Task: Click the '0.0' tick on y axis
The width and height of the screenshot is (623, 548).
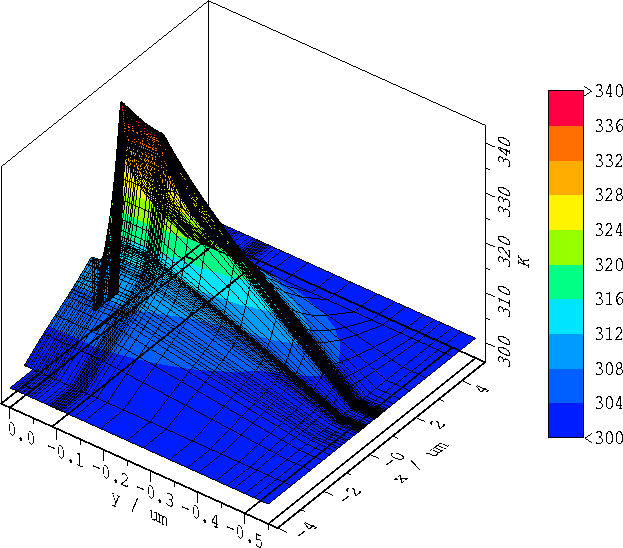Action: pos(22,434)
